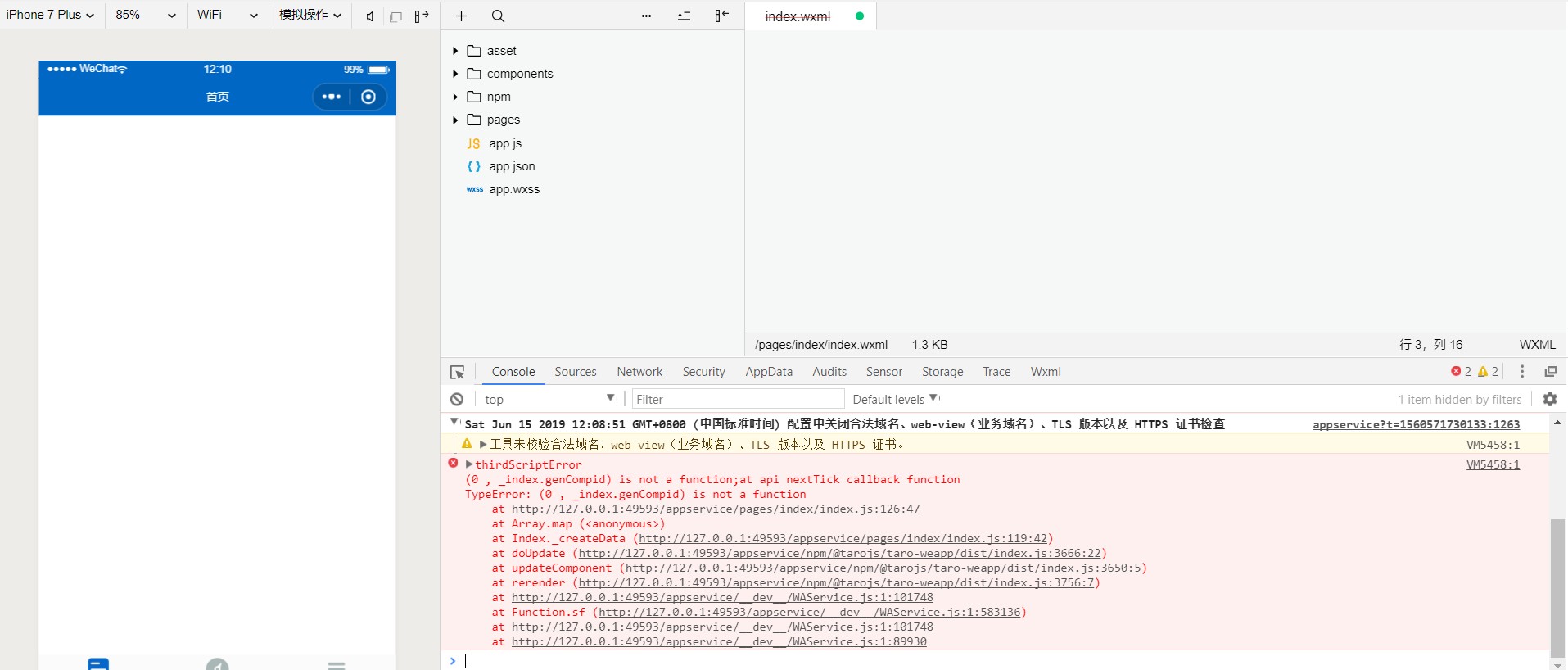The height and width of the screenshot is (670, 1568).
Task: Switch to the Audits tab
Action: [x=829, y=372]
